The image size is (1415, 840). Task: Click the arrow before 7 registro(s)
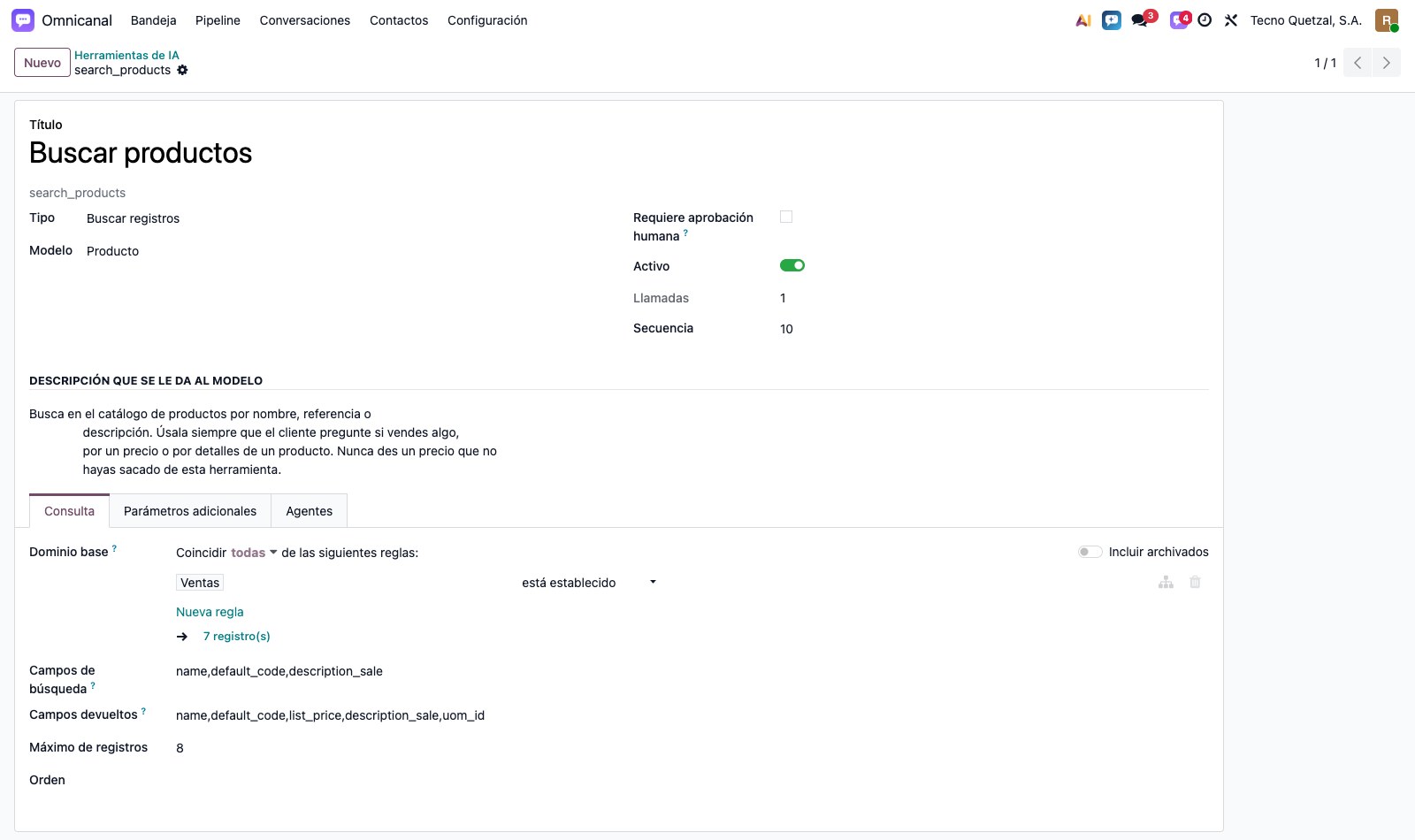[182, 637]
